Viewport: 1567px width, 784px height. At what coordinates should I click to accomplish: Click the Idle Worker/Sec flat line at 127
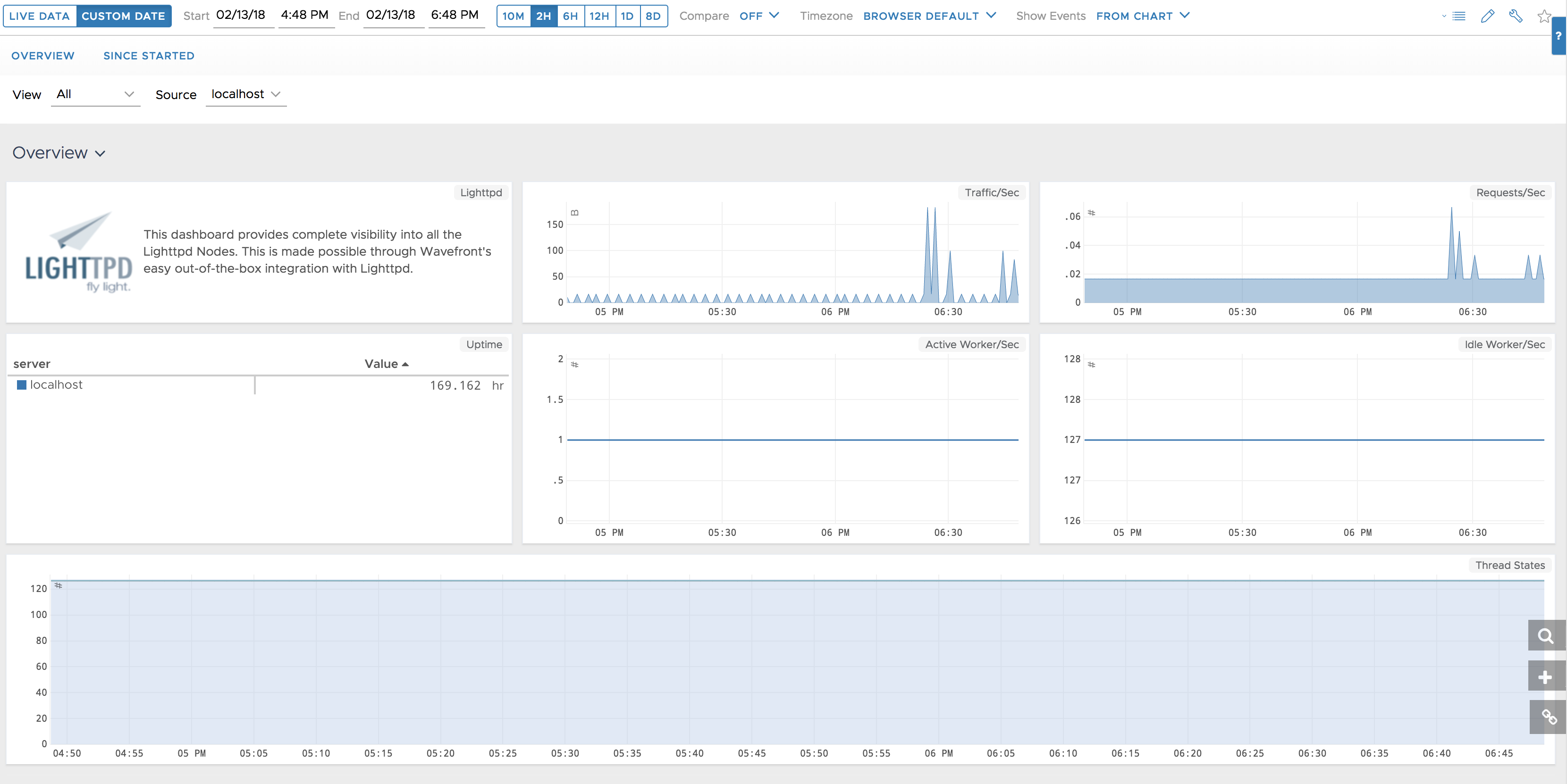[1314, 439]
